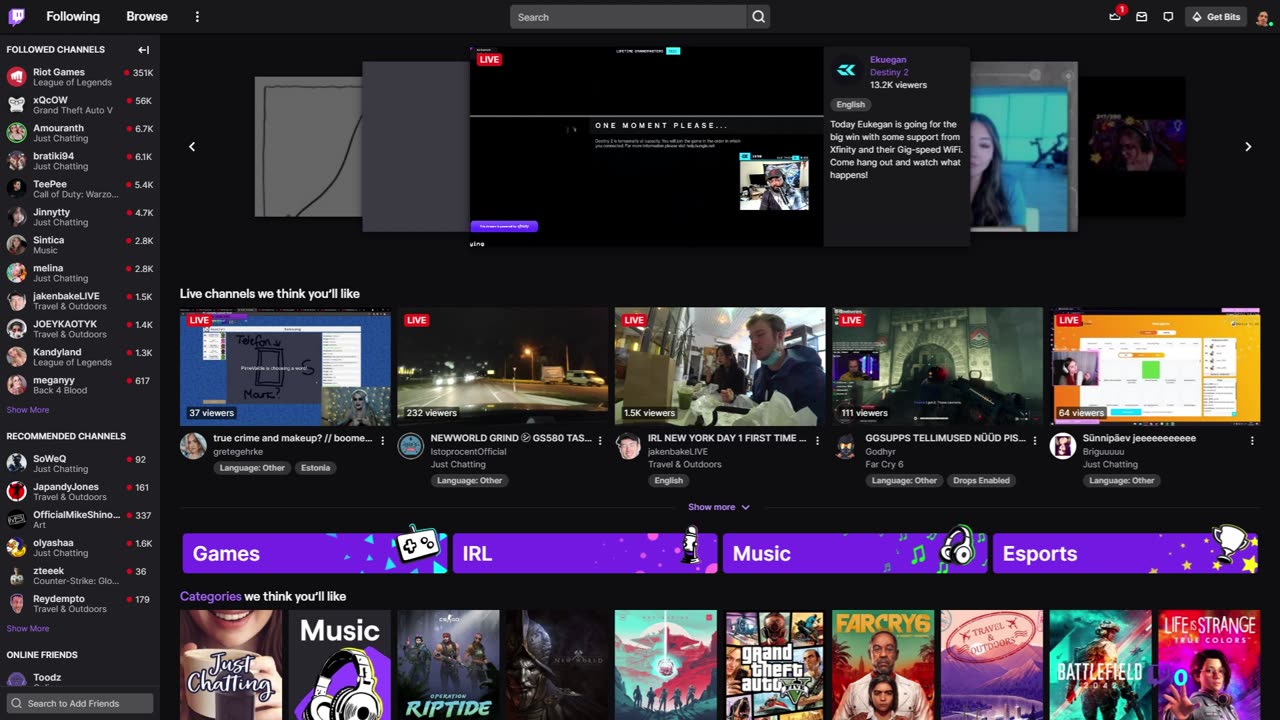Open zteeek Counter-Strike channel
The image size is (1280, 720).
(x=80, y=576)
